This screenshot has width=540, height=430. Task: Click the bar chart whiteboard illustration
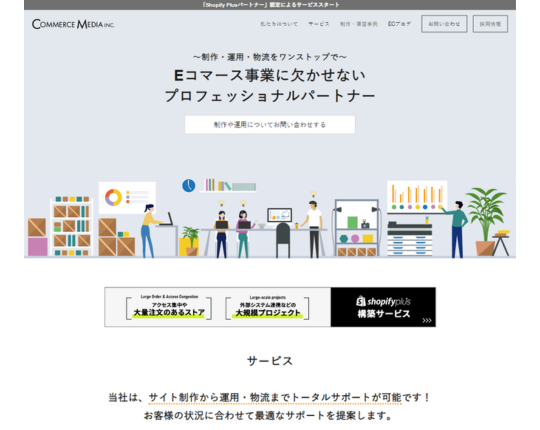click(417, 197)
